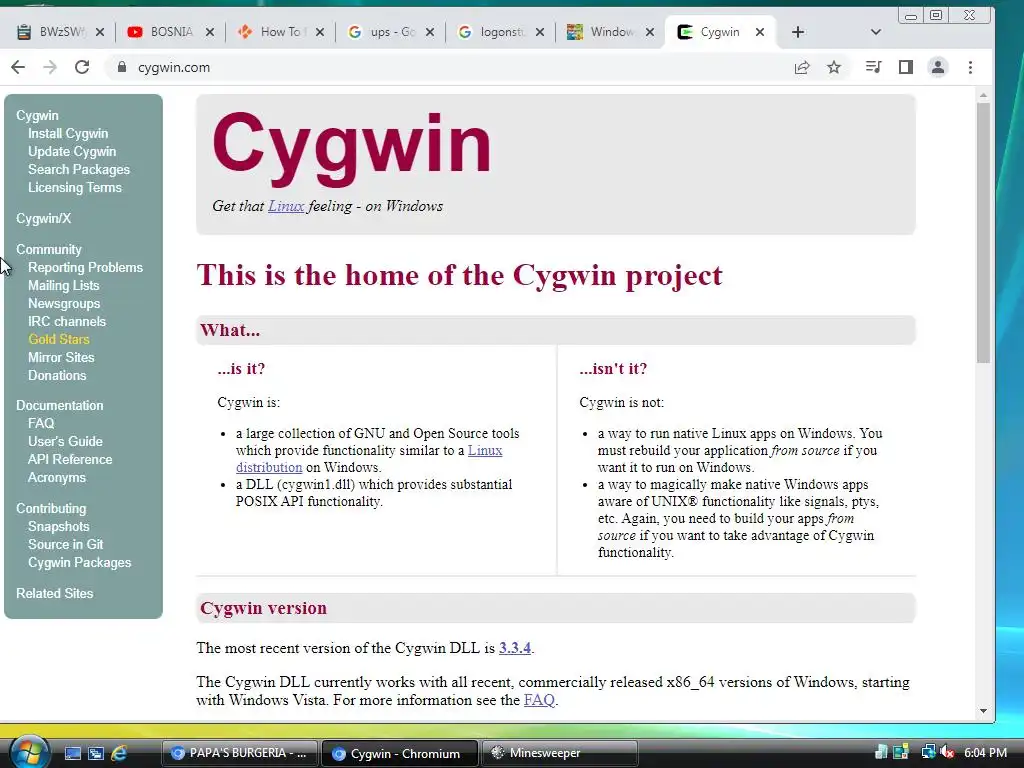This screenshot has height=768, width=1024.
Task: Click the Linux link in the tagline
Action: (286, 206)
